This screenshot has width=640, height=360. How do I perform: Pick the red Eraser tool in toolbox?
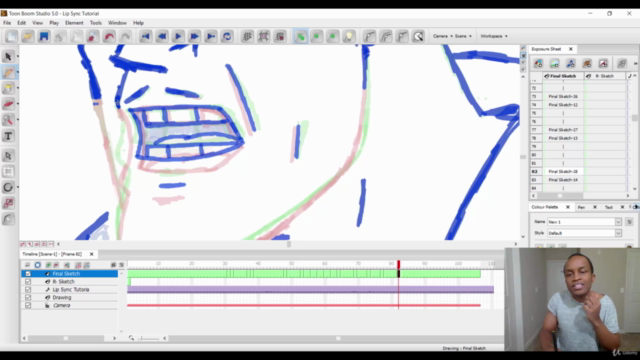pos(8,104)
